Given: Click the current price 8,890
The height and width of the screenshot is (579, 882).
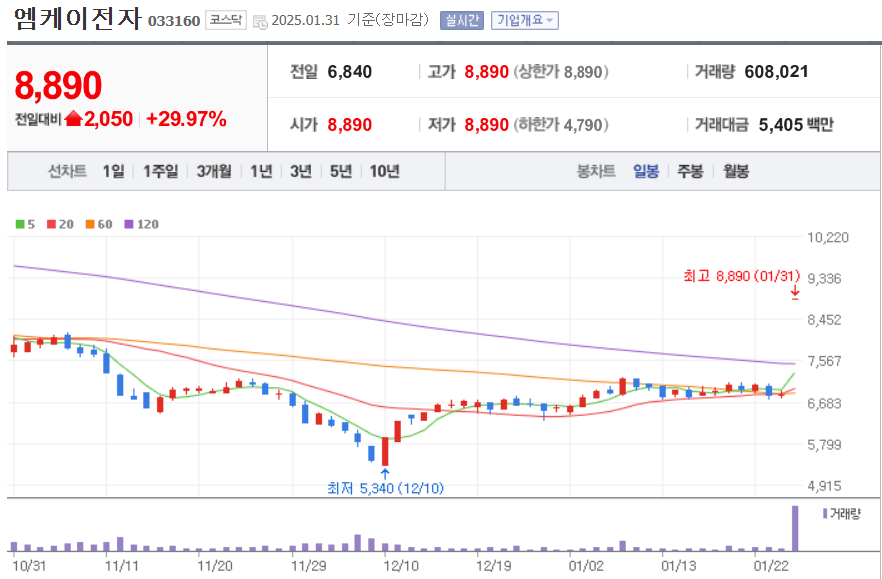Looking at the screenshot, I should [x=58, y=86].
